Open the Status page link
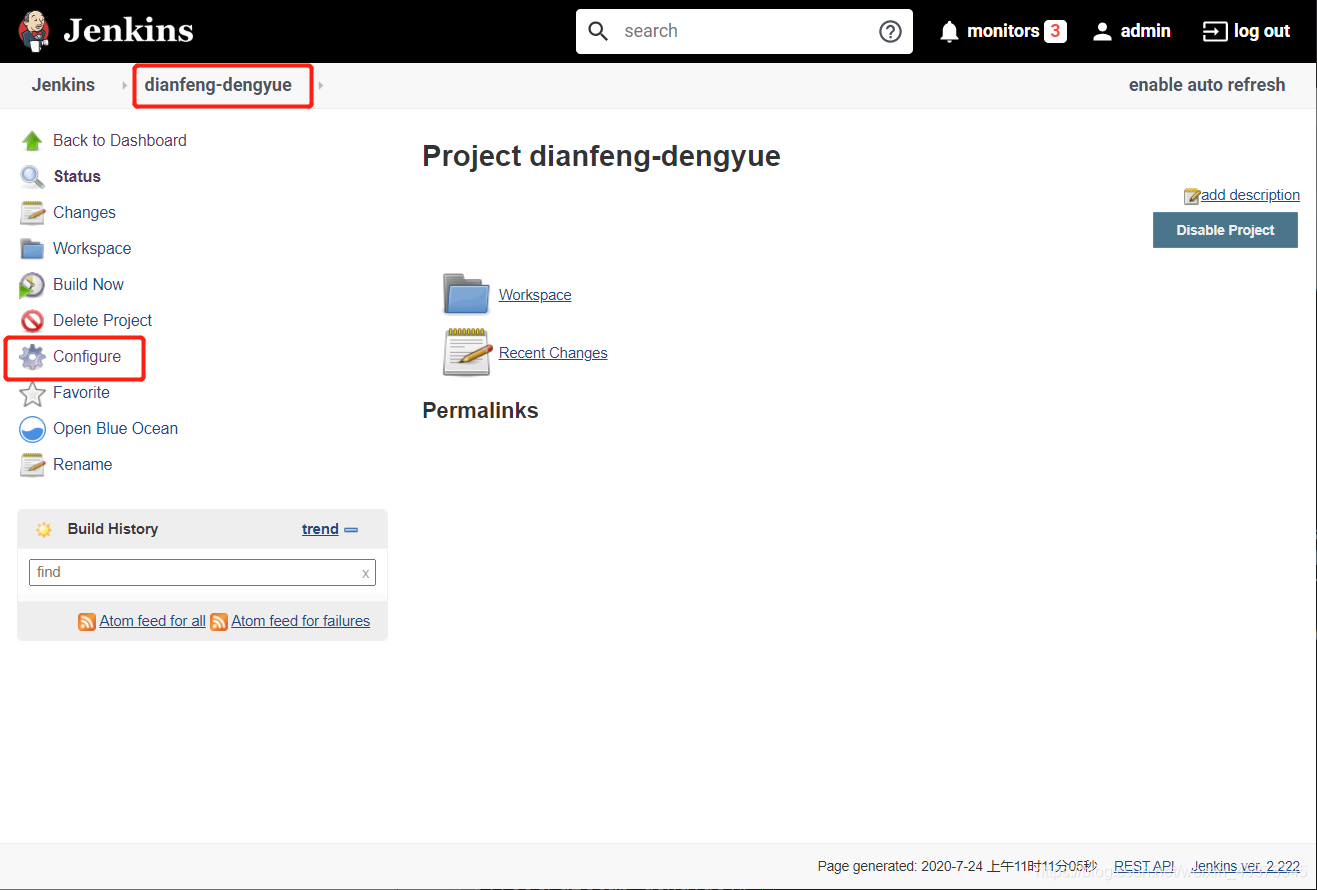 tap(77, 177)
